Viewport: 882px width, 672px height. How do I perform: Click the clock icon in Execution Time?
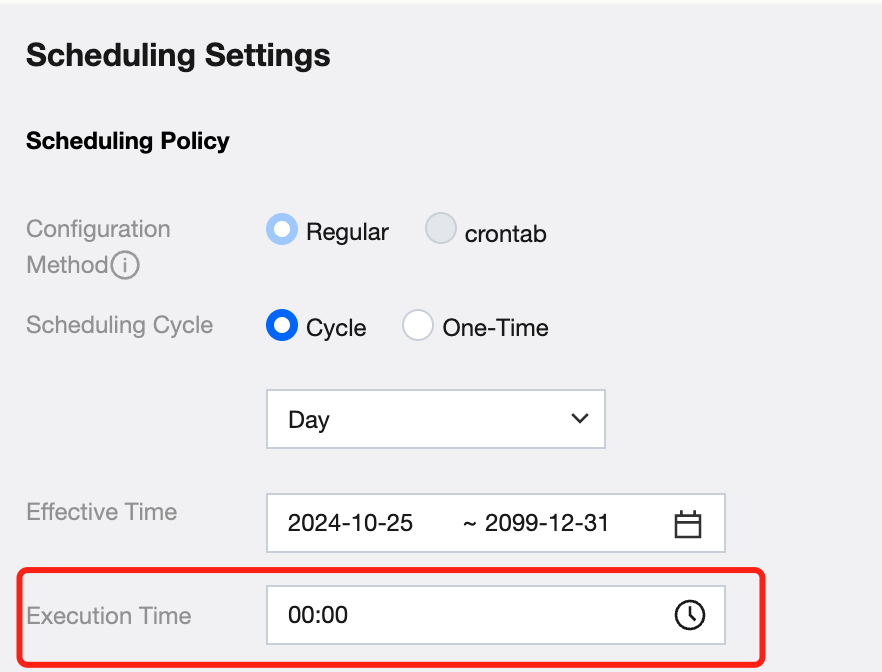(x=689, y=615)
